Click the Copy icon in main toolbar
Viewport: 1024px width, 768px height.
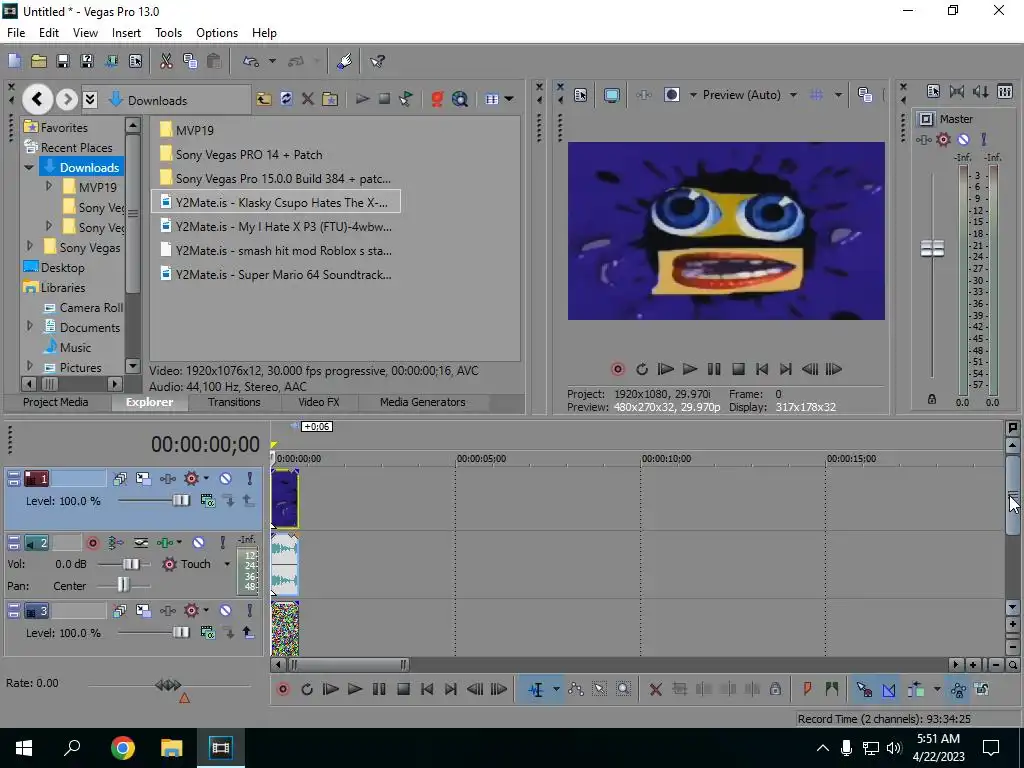click(190, 61)
